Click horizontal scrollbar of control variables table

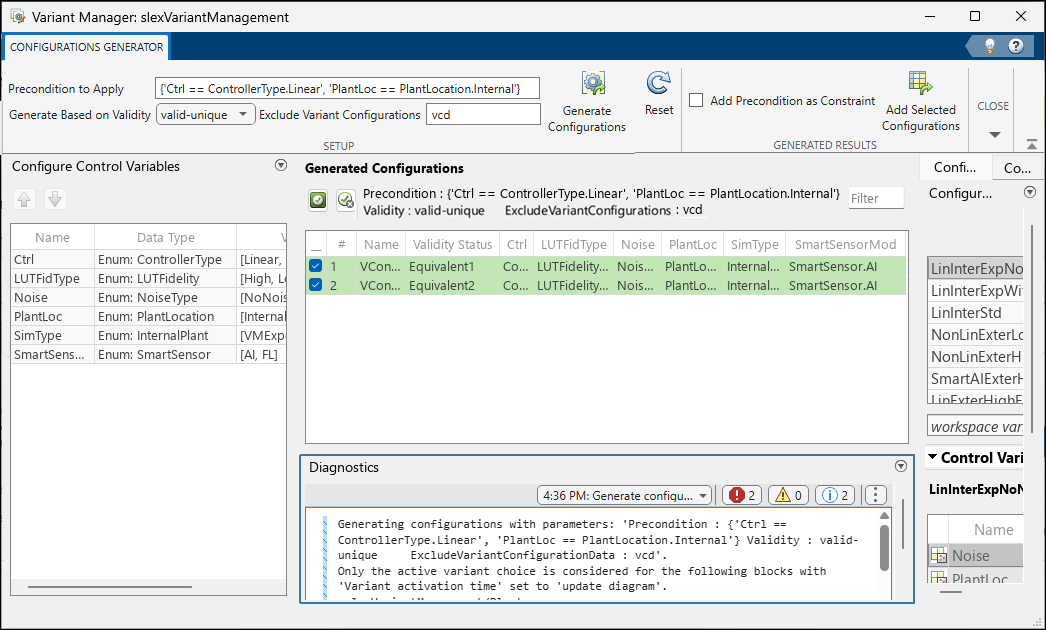click(110, 587)
